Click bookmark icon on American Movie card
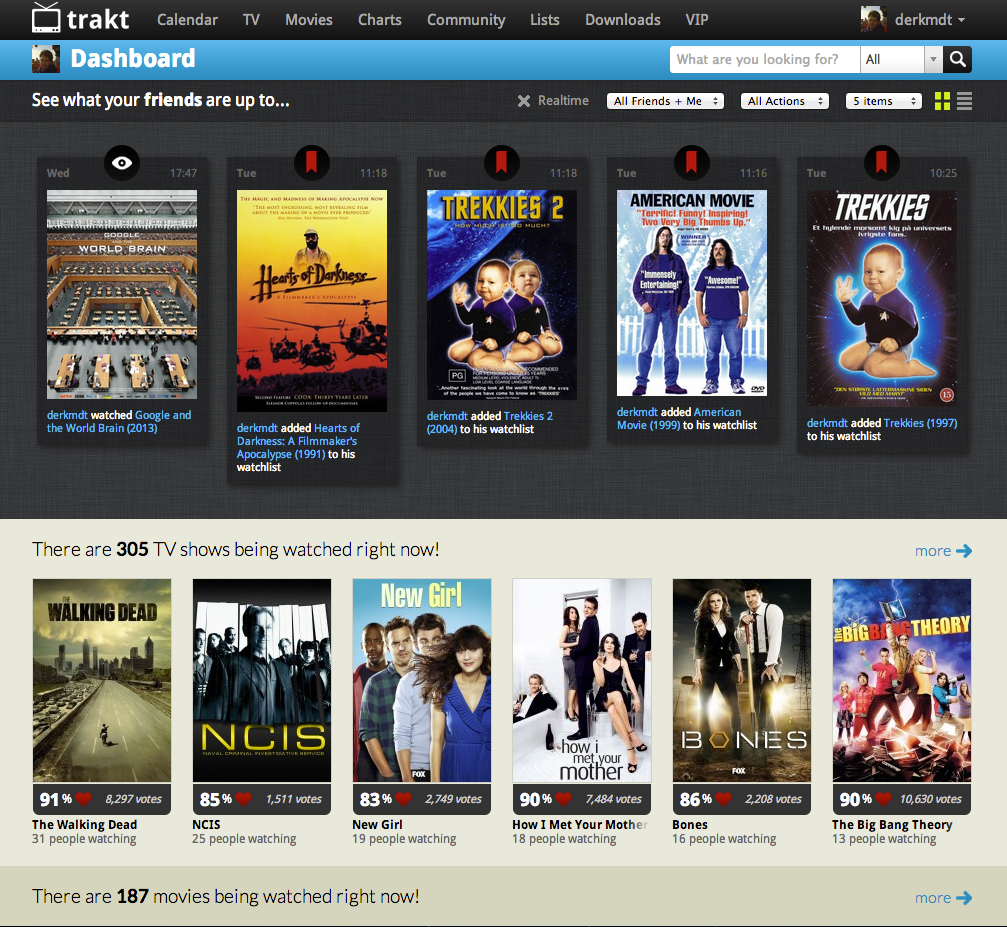Viewport: 1007px width, 927px height. tap(692, 163)
